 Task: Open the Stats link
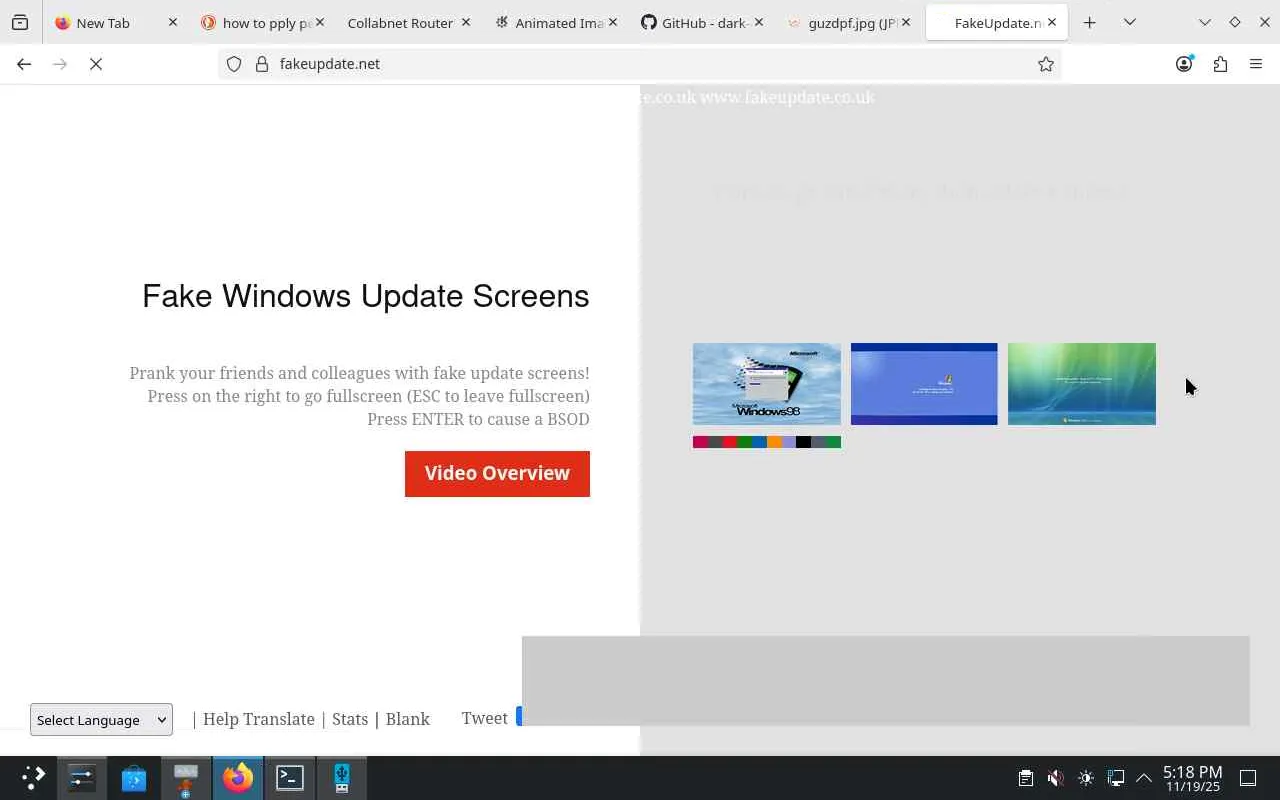(x=350, y=719)
